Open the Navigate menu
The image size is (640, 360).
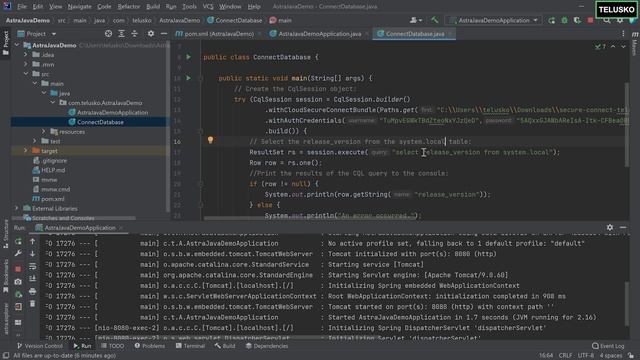pyautogui.click(x=79, y=7)
